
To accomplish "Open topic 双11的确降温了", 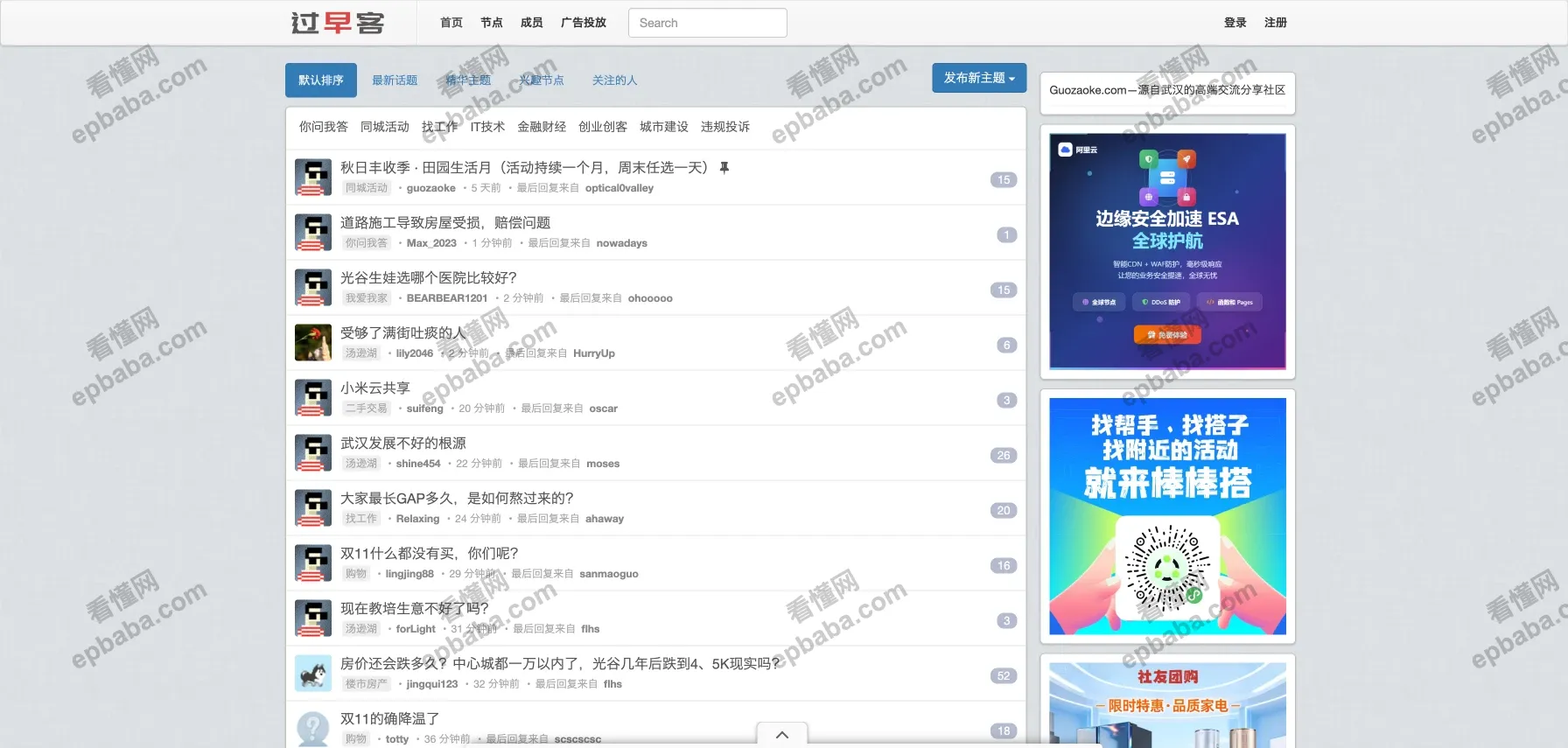I will [x=390, y=718].
